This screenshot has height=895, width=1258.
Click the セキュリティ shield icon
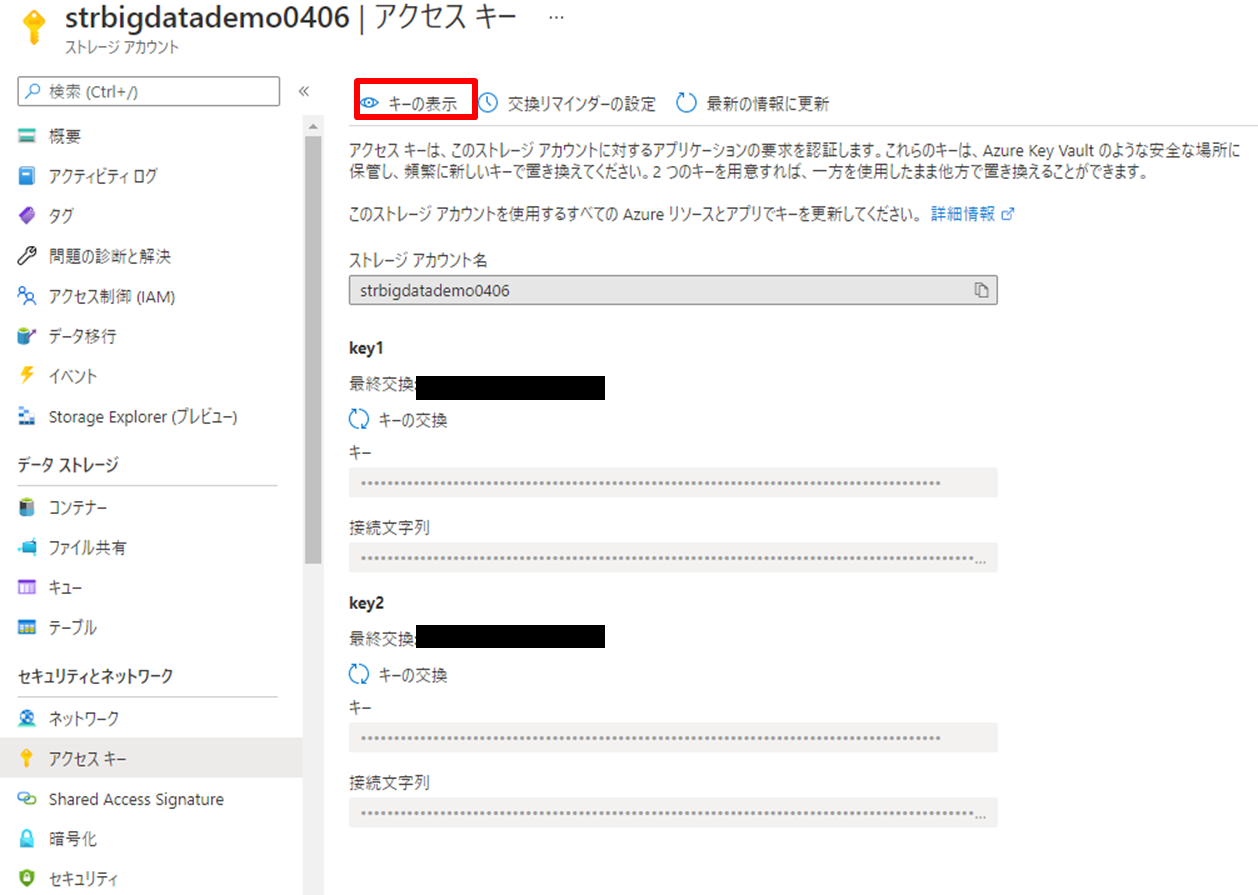click(27, 879)
